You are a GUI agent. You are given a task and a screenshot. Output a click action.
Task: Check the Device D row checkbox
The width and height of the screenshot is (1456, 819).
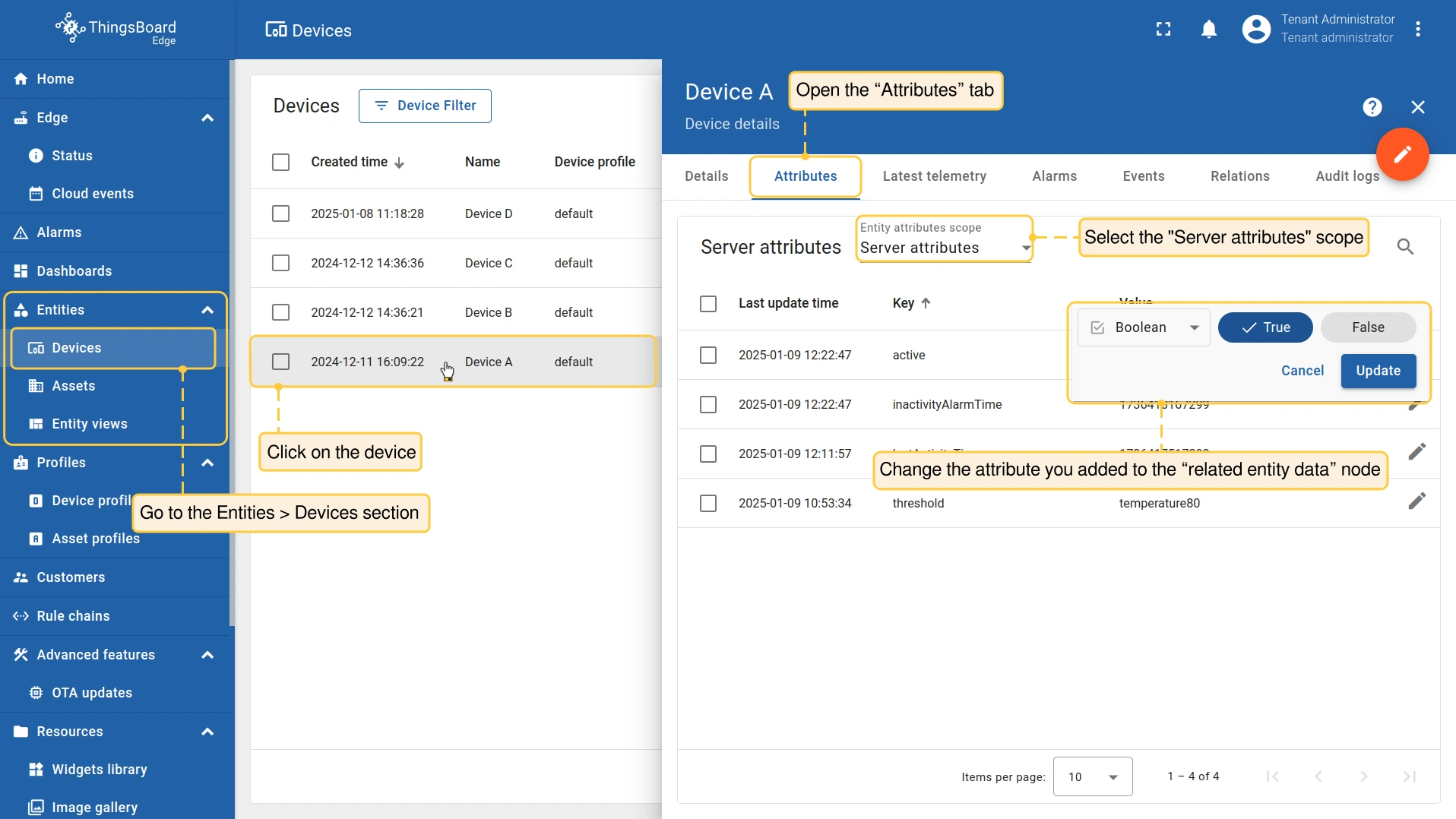(280, 213)
